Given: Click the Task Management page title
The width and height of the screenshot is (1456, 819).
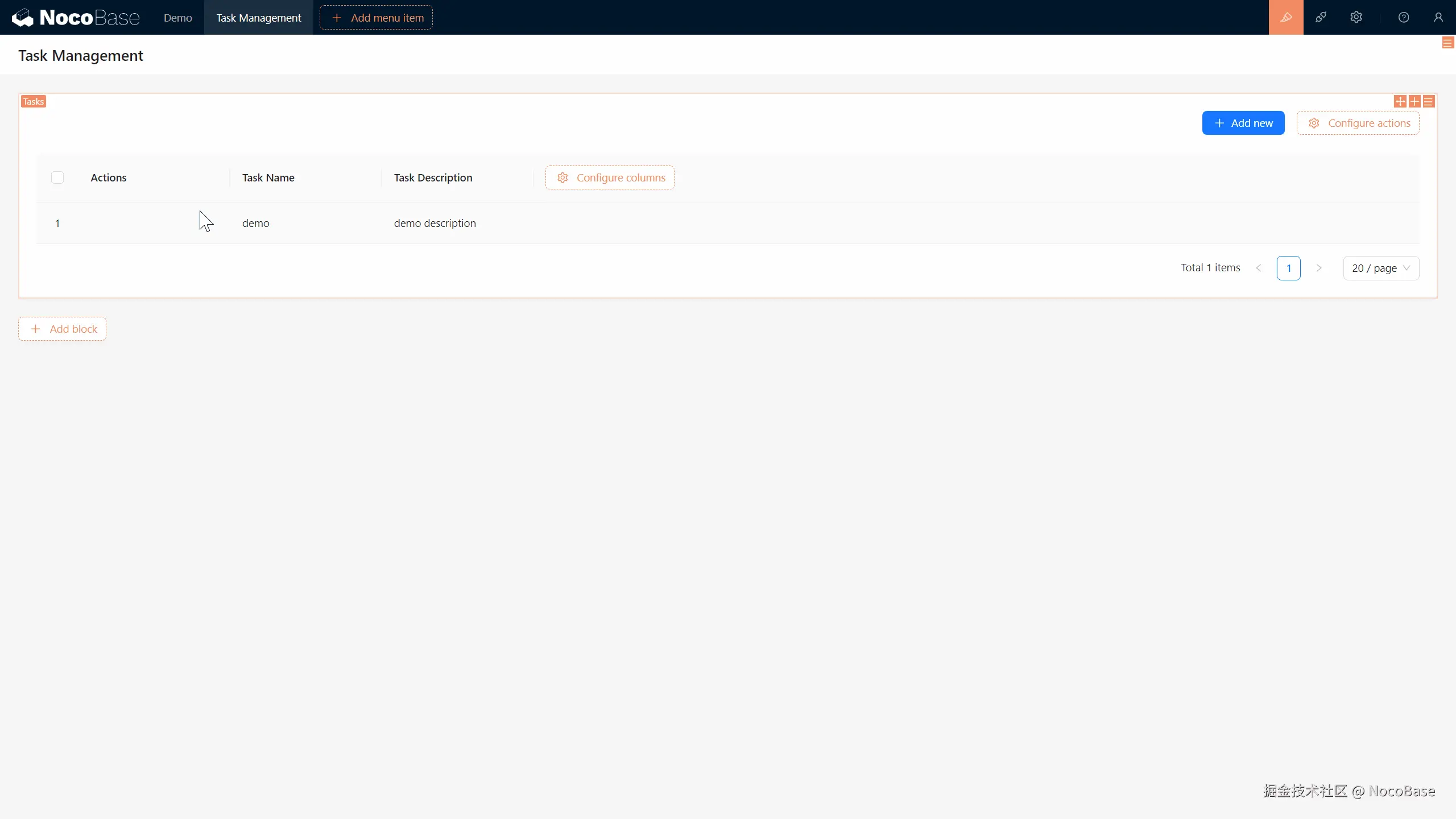Looking at the screenshot, I should 81,55.
